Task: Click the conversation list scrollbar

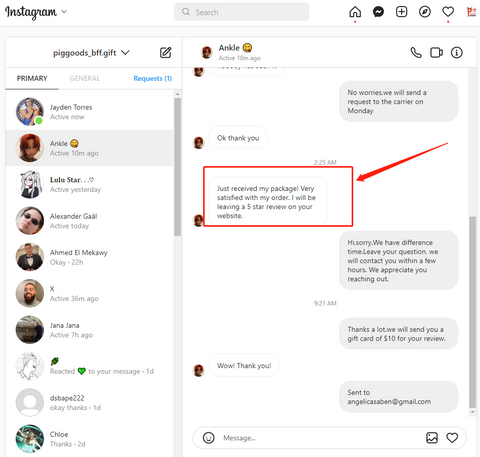Action: pyautogui.click(x=178, y=167)
